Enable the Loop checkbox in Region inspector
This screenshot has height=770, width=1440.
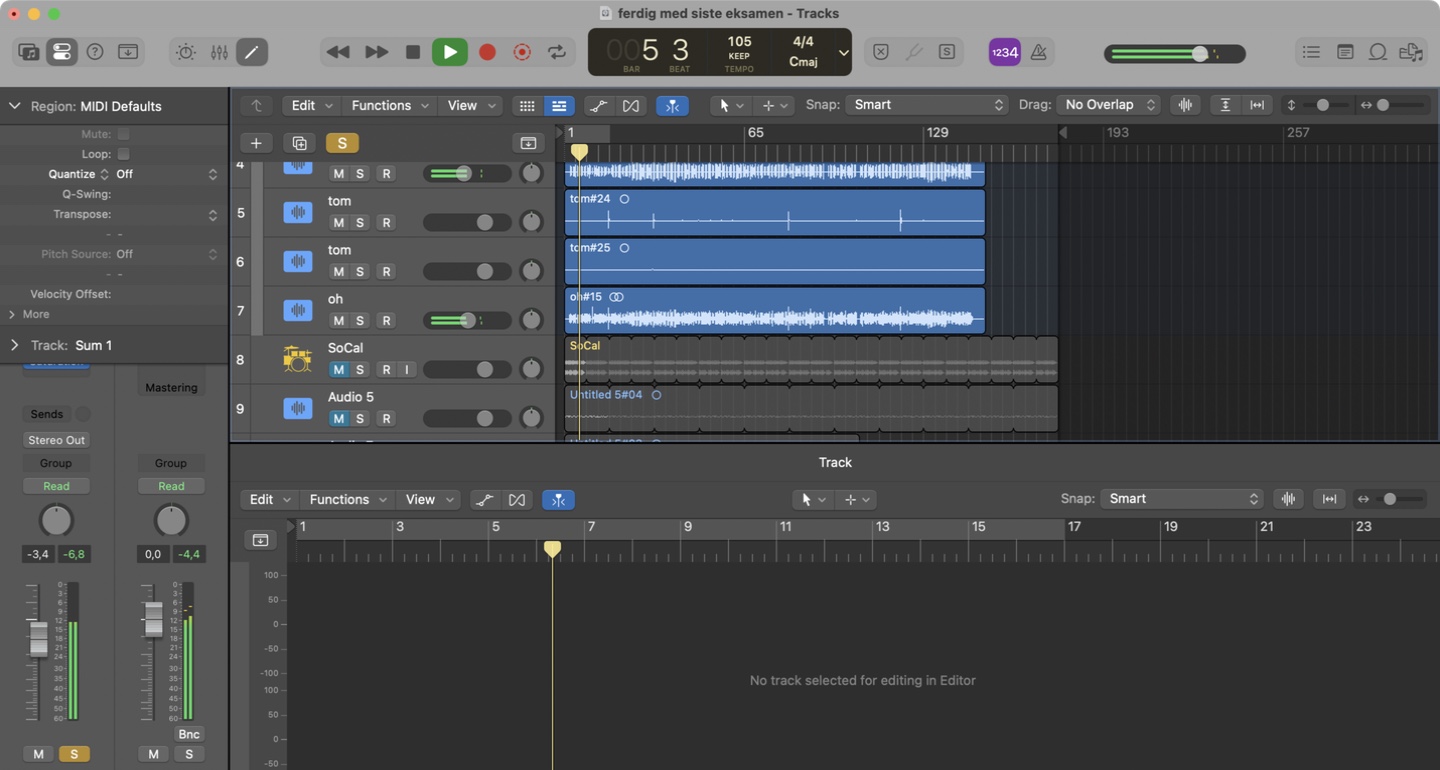pos(124,154)
